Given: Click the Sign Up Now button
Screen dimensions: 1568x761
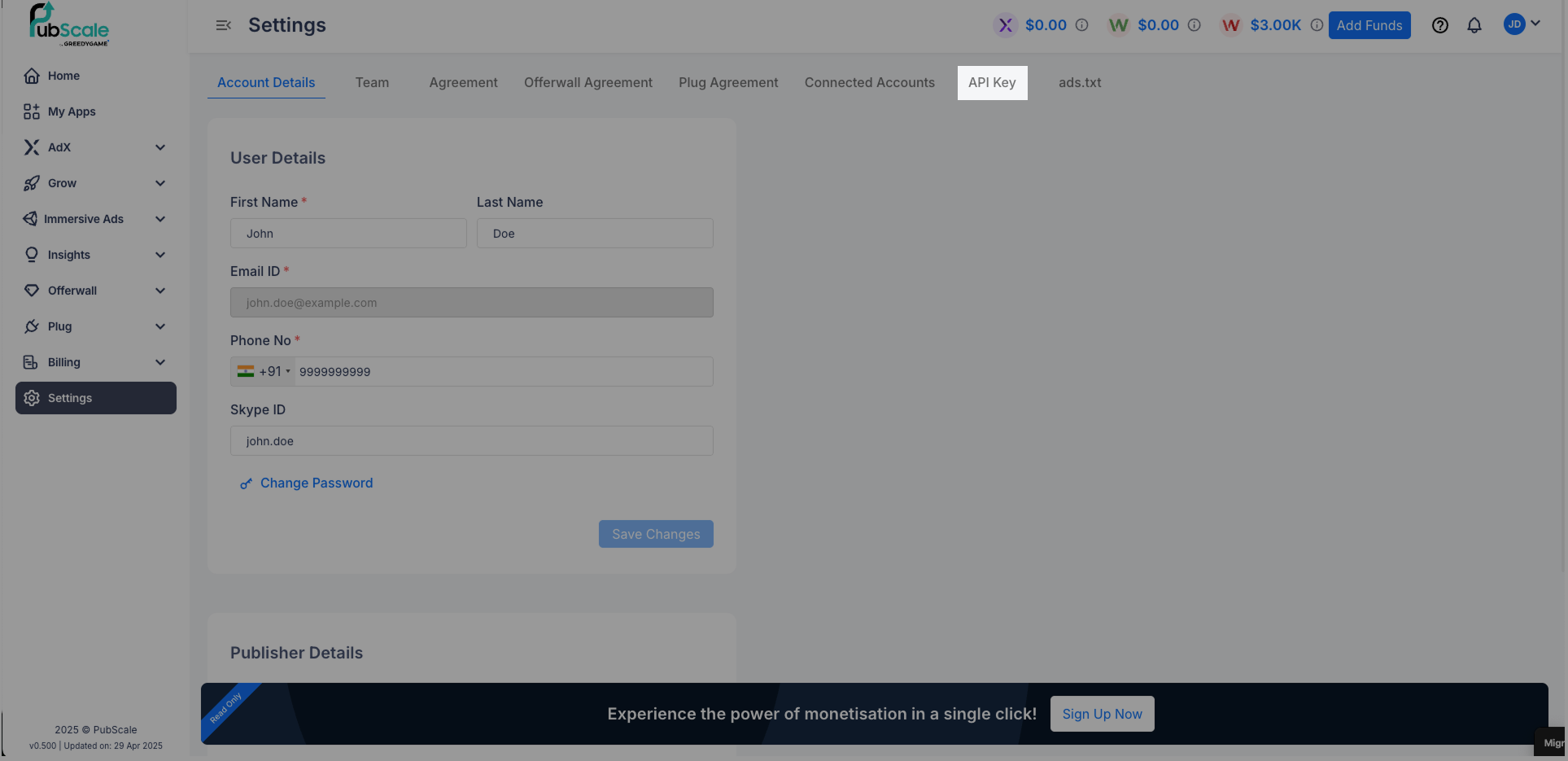Looking at the screenshot, I should pyautogui.click(x=1102, y=714).
